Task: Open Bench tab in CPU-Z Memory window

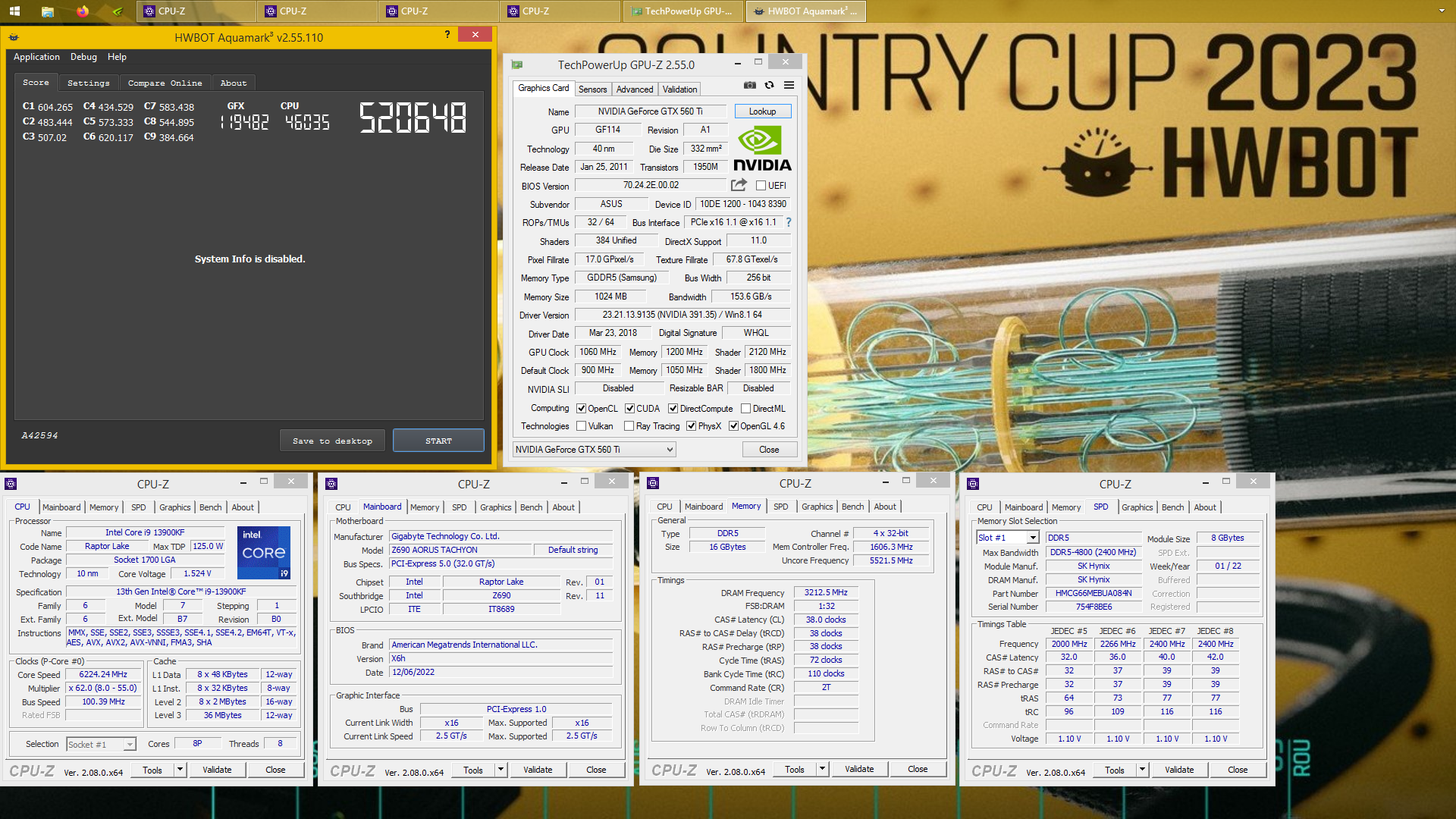Action: pos(852,507)
